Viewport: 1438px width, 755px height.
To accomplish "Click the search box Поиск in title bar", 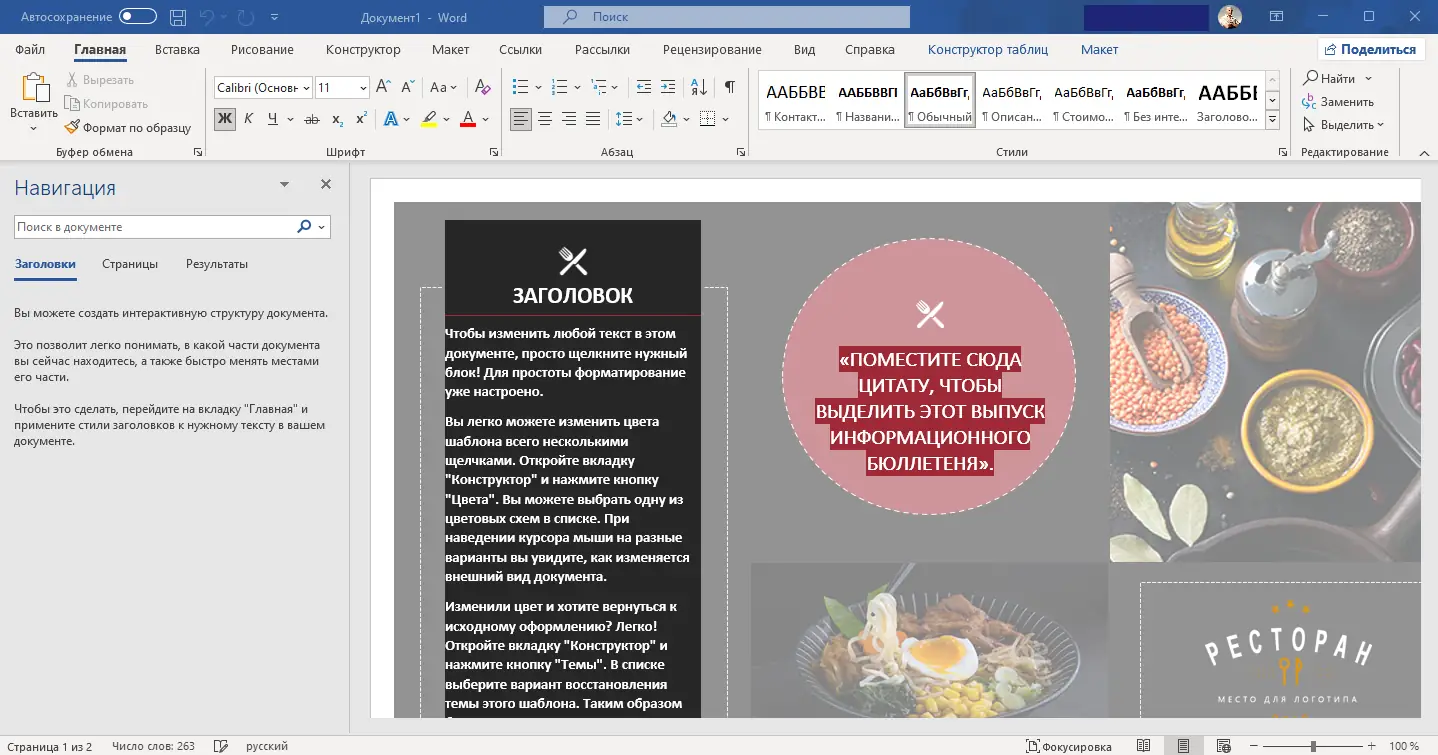I will pos(727,17).
